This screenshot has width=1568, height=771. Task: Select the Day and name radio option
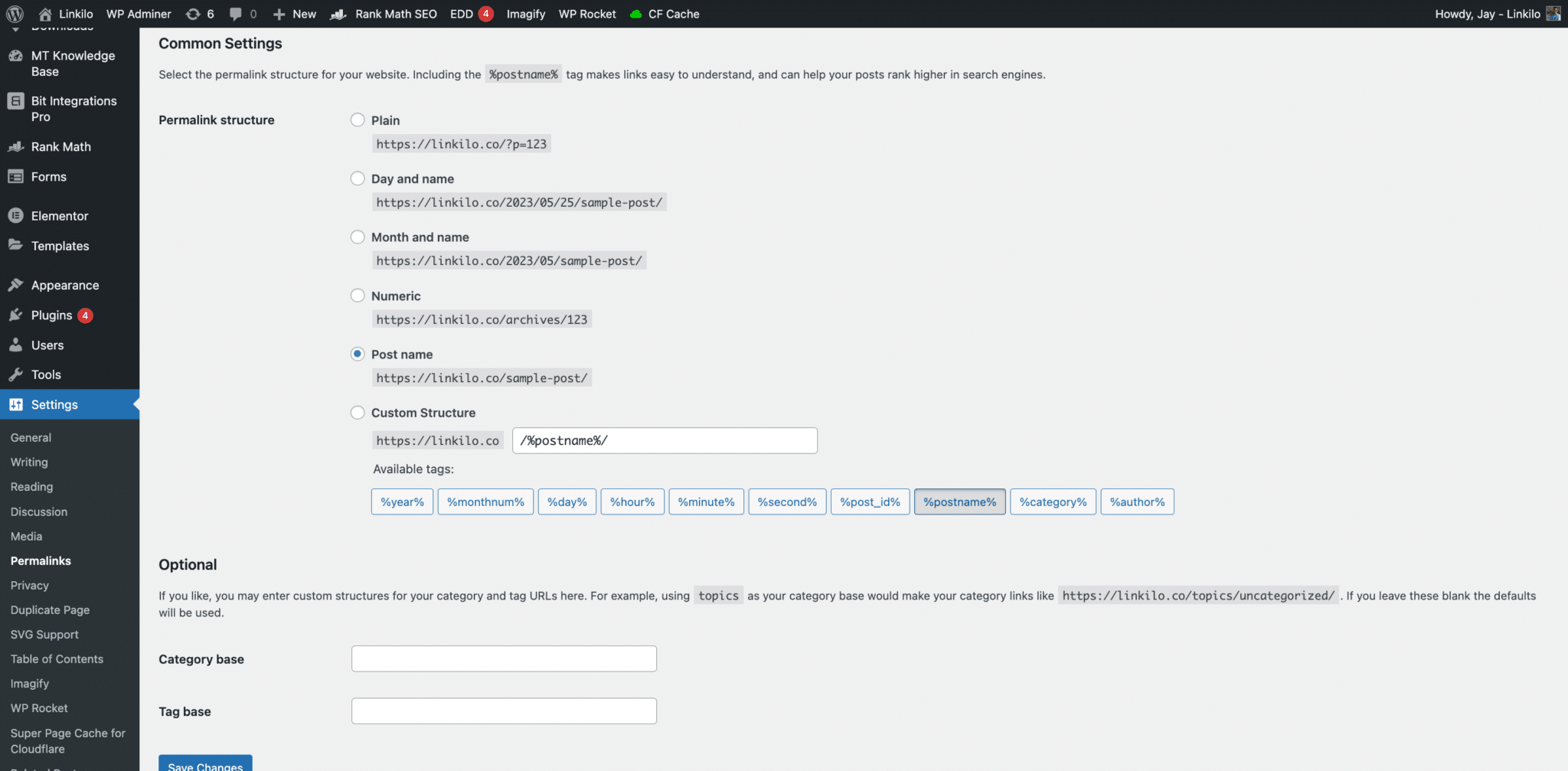point(358,178)
